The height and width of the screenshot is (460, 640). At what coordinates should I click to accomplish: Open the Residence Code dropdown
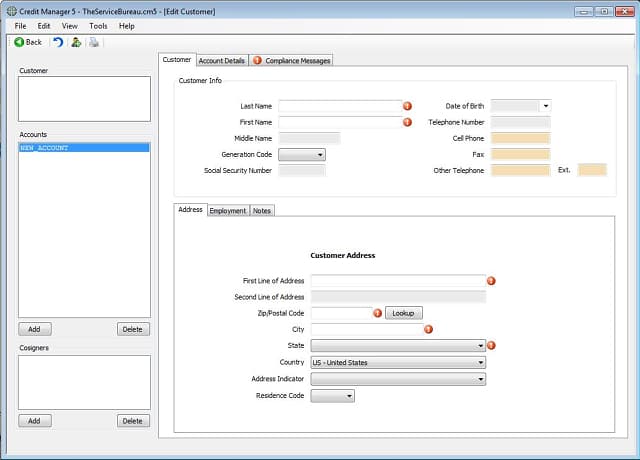[x=332, y=396]
